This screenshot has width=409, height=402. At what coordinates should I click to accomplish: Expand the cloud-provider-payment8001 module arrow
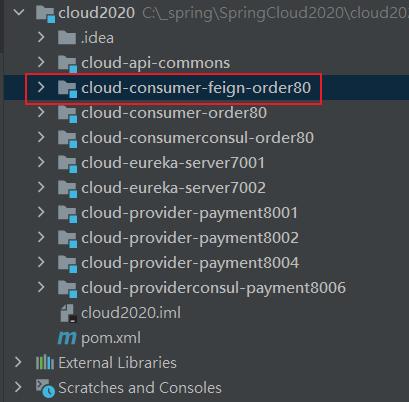[41, 212]
